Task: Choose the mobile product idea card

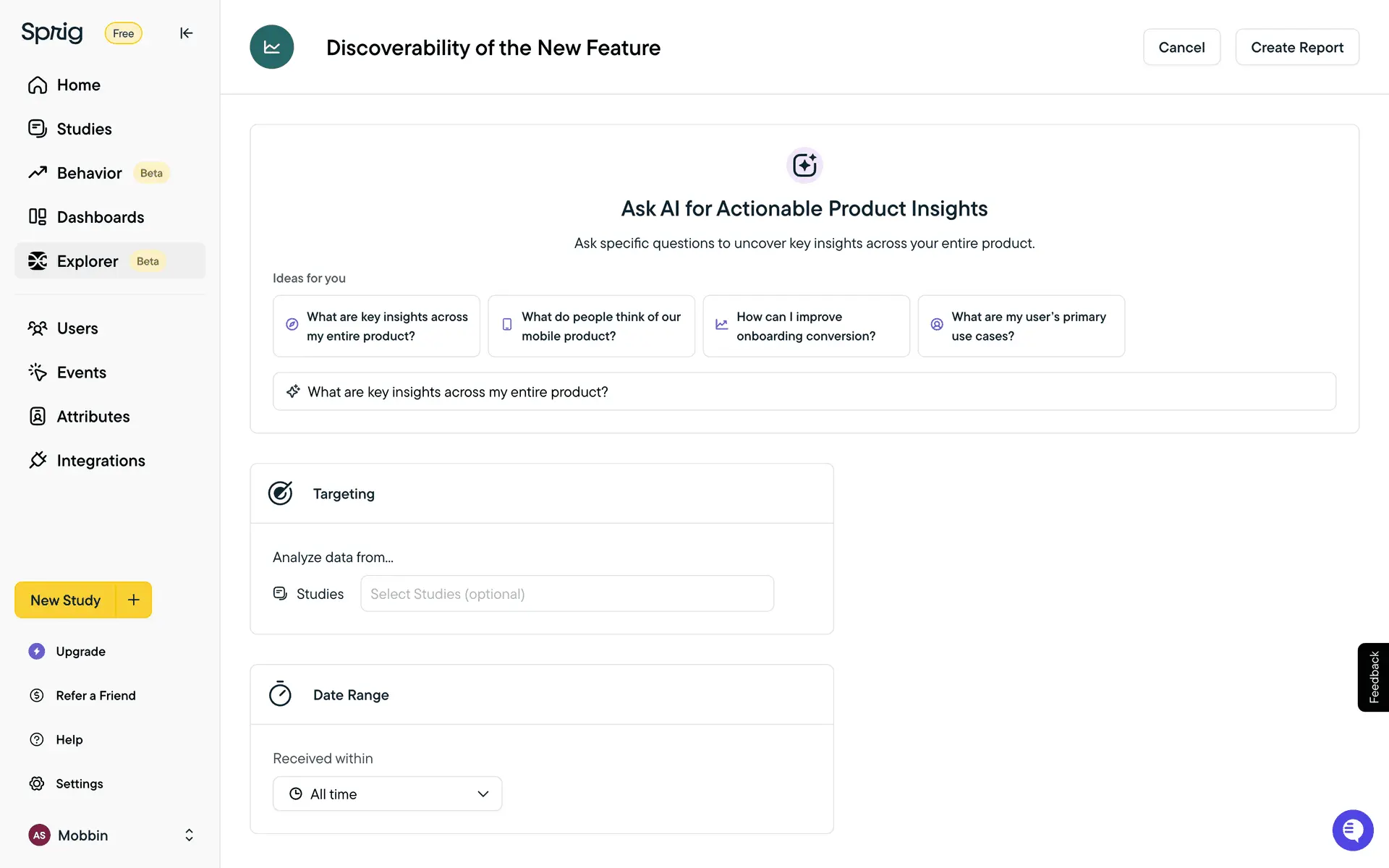Action: point(590,326)
